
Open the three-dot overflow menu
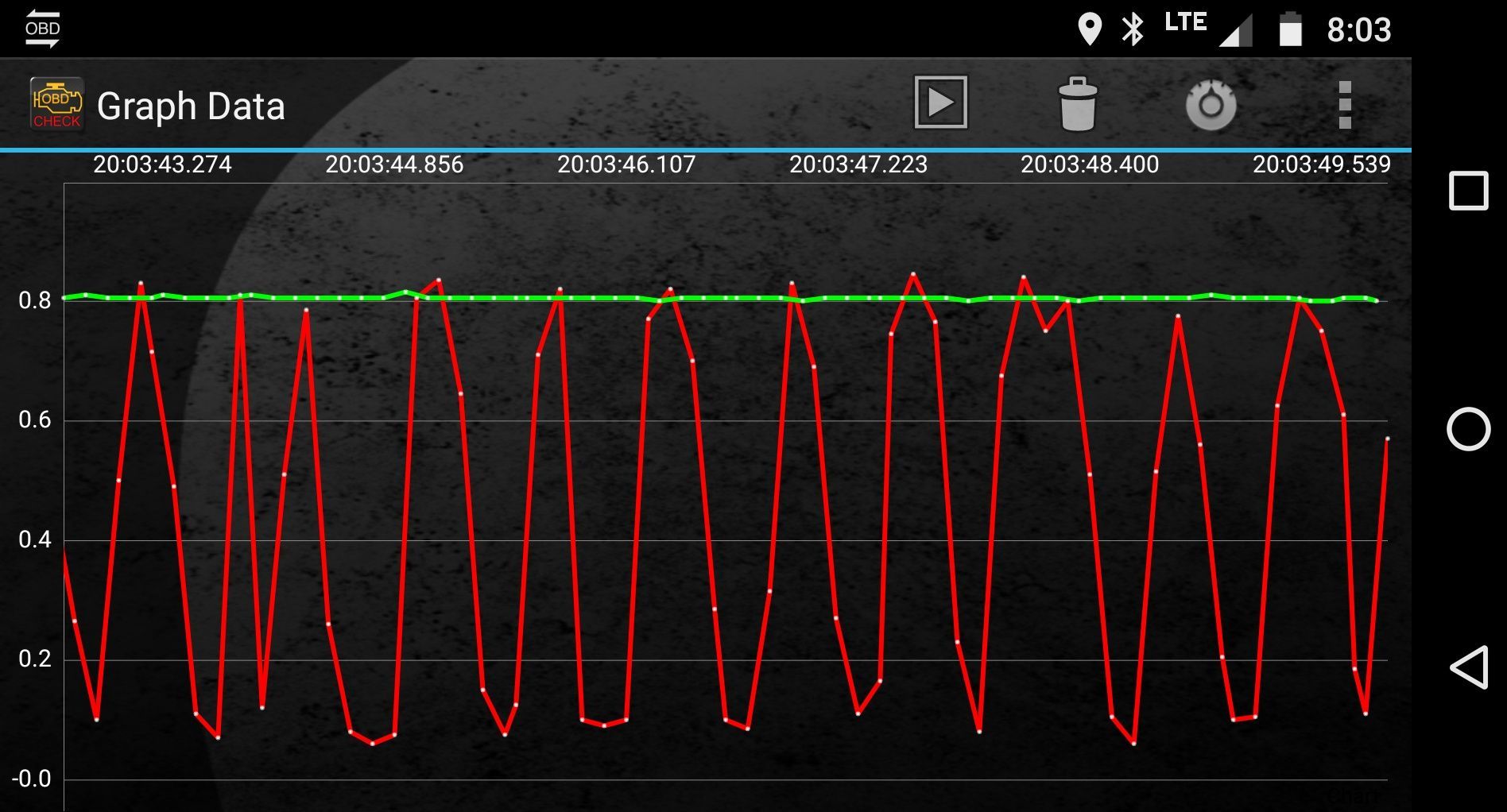[1344, 104]
